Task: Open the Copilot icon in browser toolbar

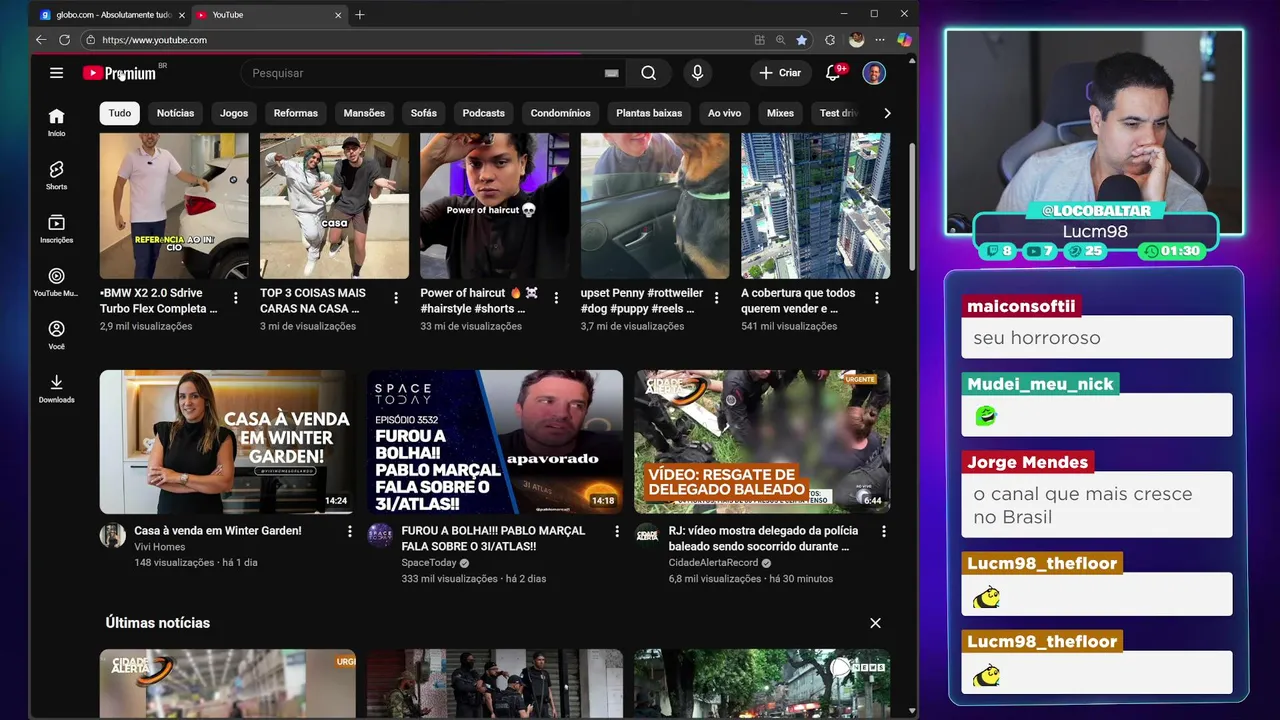Action: (904, 40)
